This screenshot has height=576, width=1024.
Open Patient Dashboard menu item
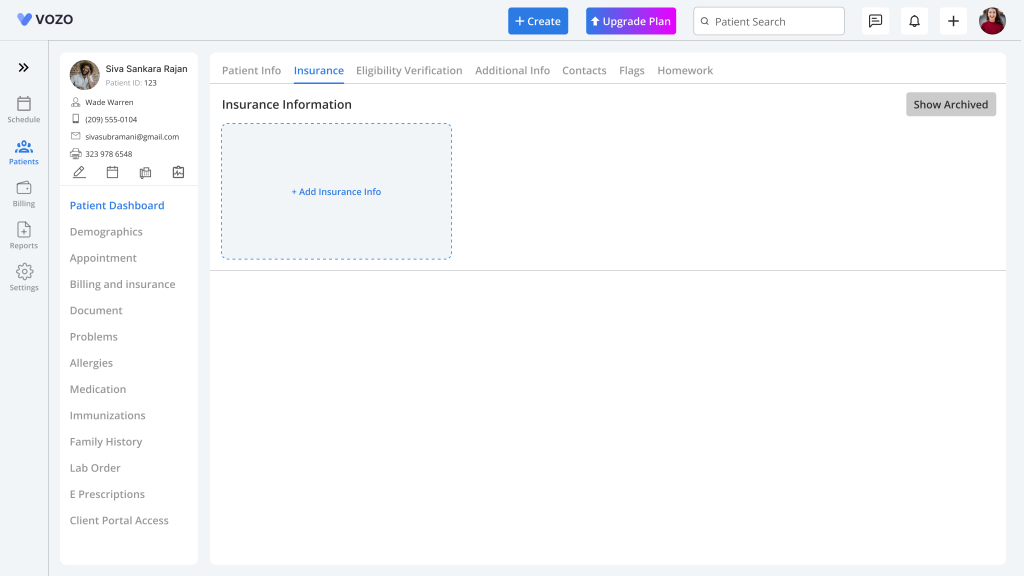tap(117, 205)
